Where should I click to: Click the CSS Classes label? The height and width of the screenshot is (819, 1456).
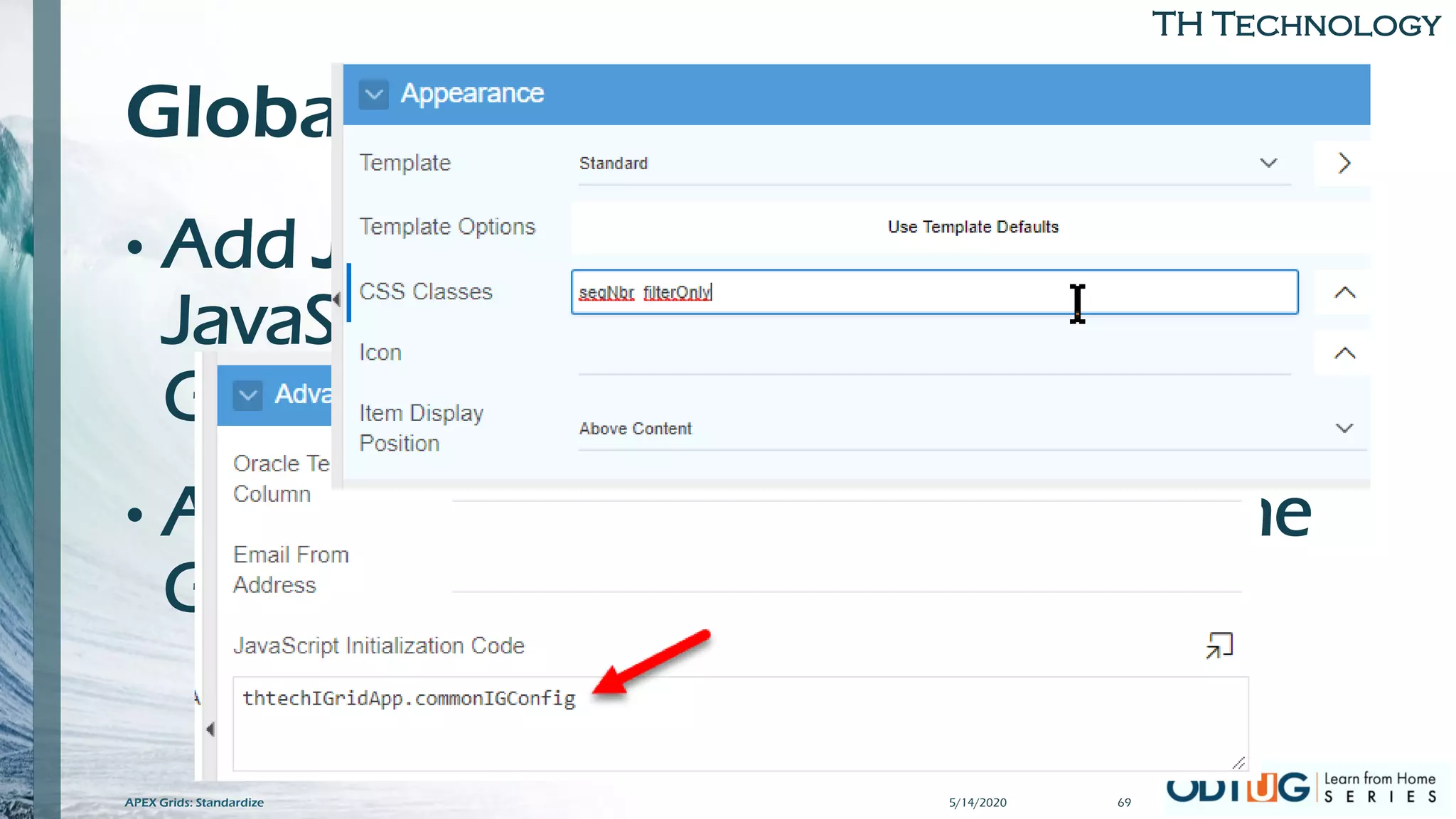click(x=425, y=292)
